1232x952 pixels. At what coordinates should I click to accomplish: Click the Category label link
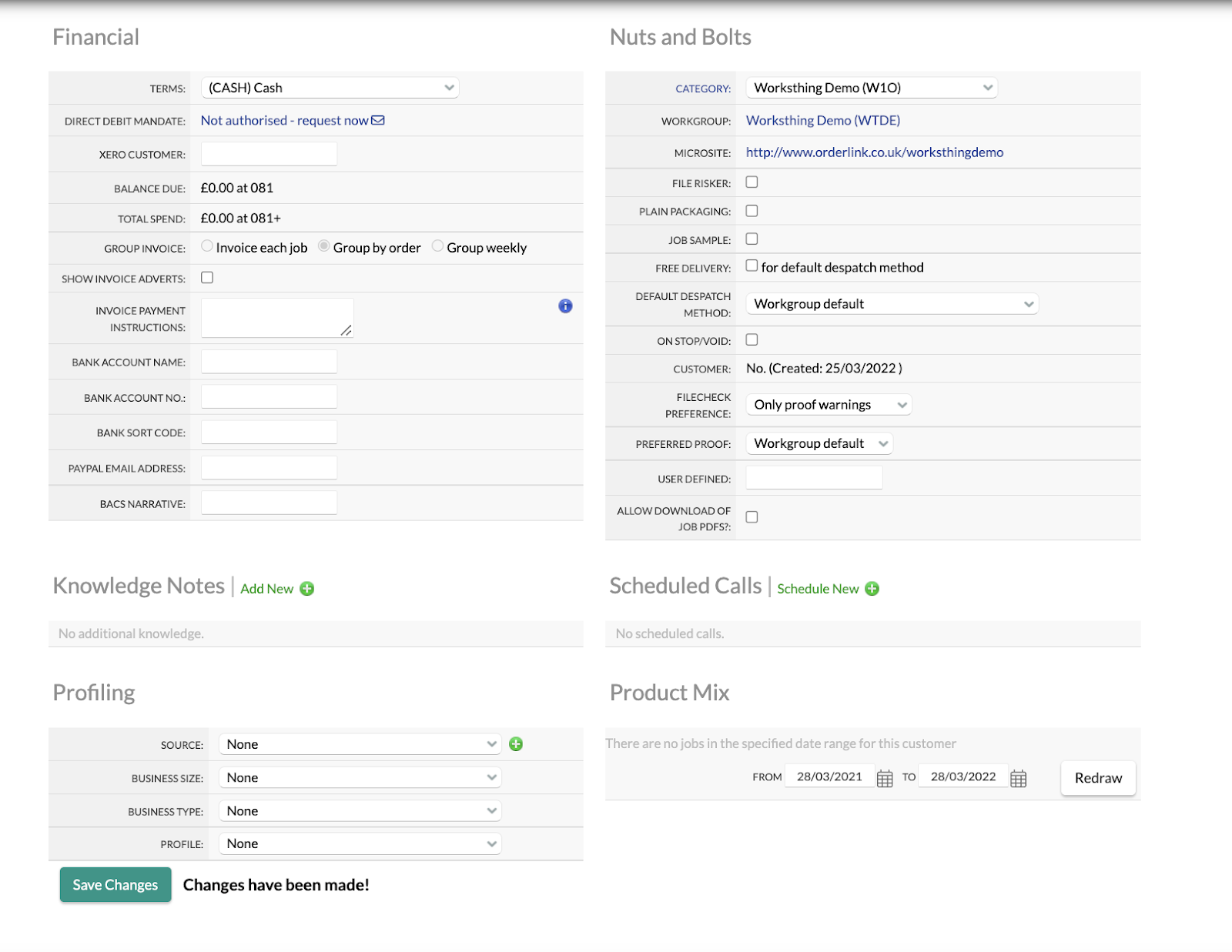tap(703, 89)
